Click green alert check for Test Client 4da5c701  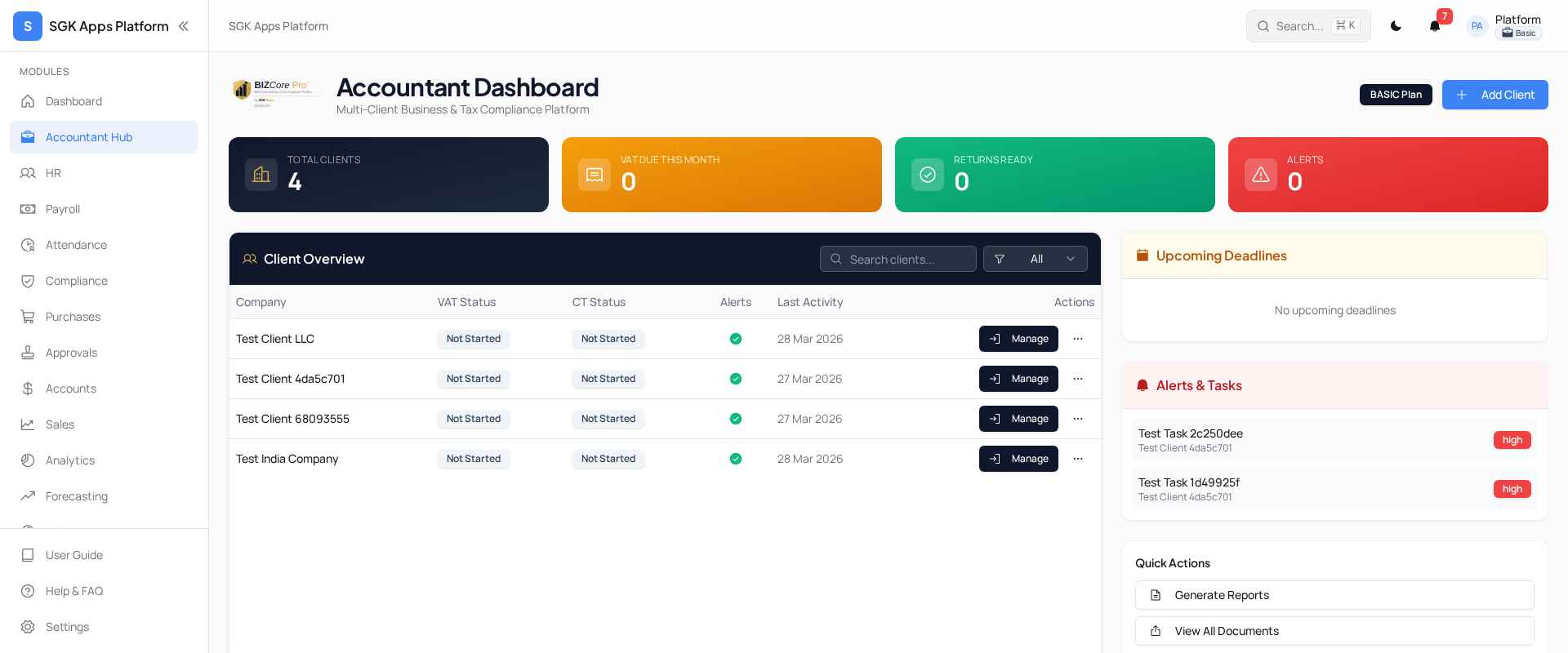point(736,379)
